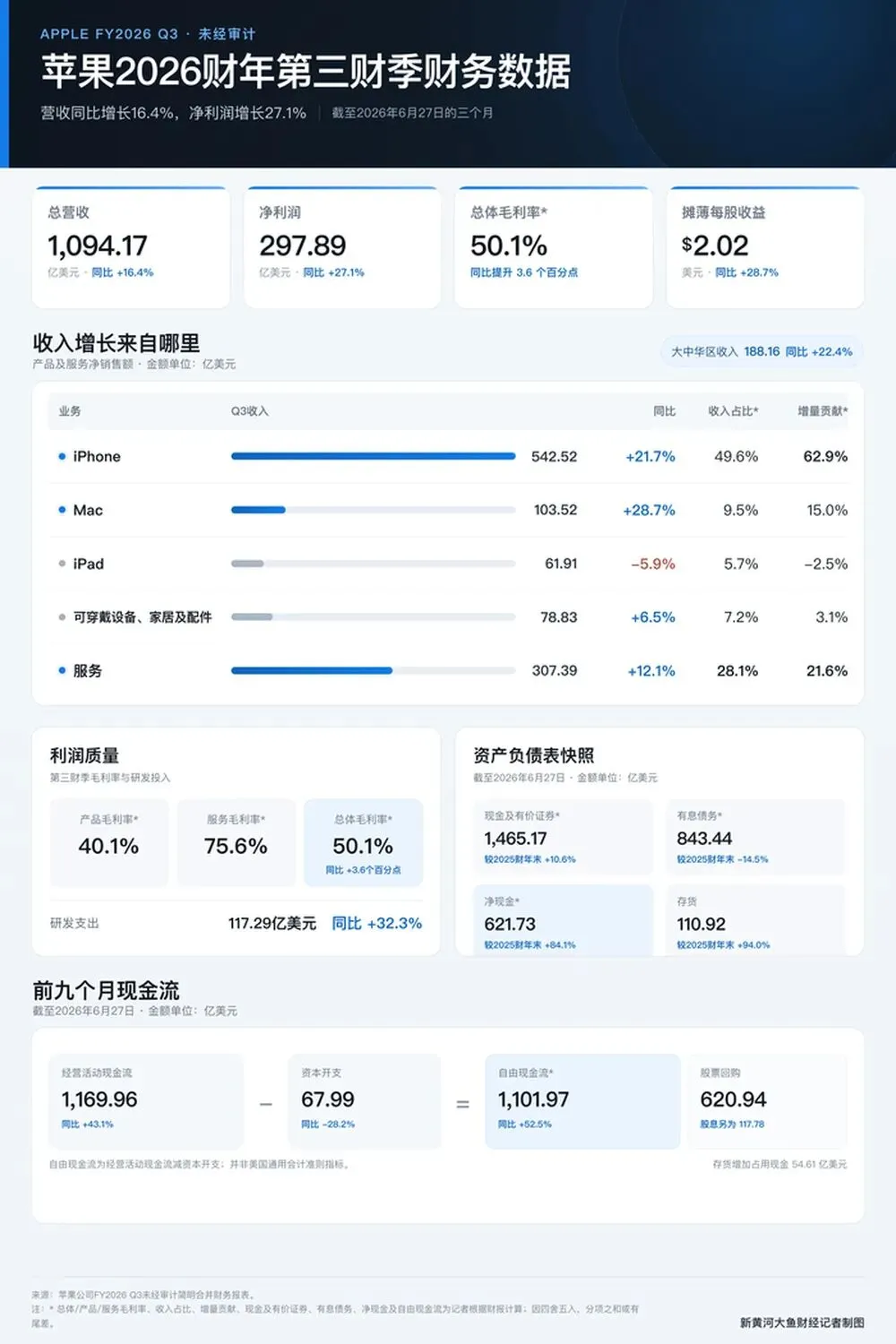896x1344 pixels.
Task: Click the services revenue value 307.39
Action: click(x=555, y=670)
